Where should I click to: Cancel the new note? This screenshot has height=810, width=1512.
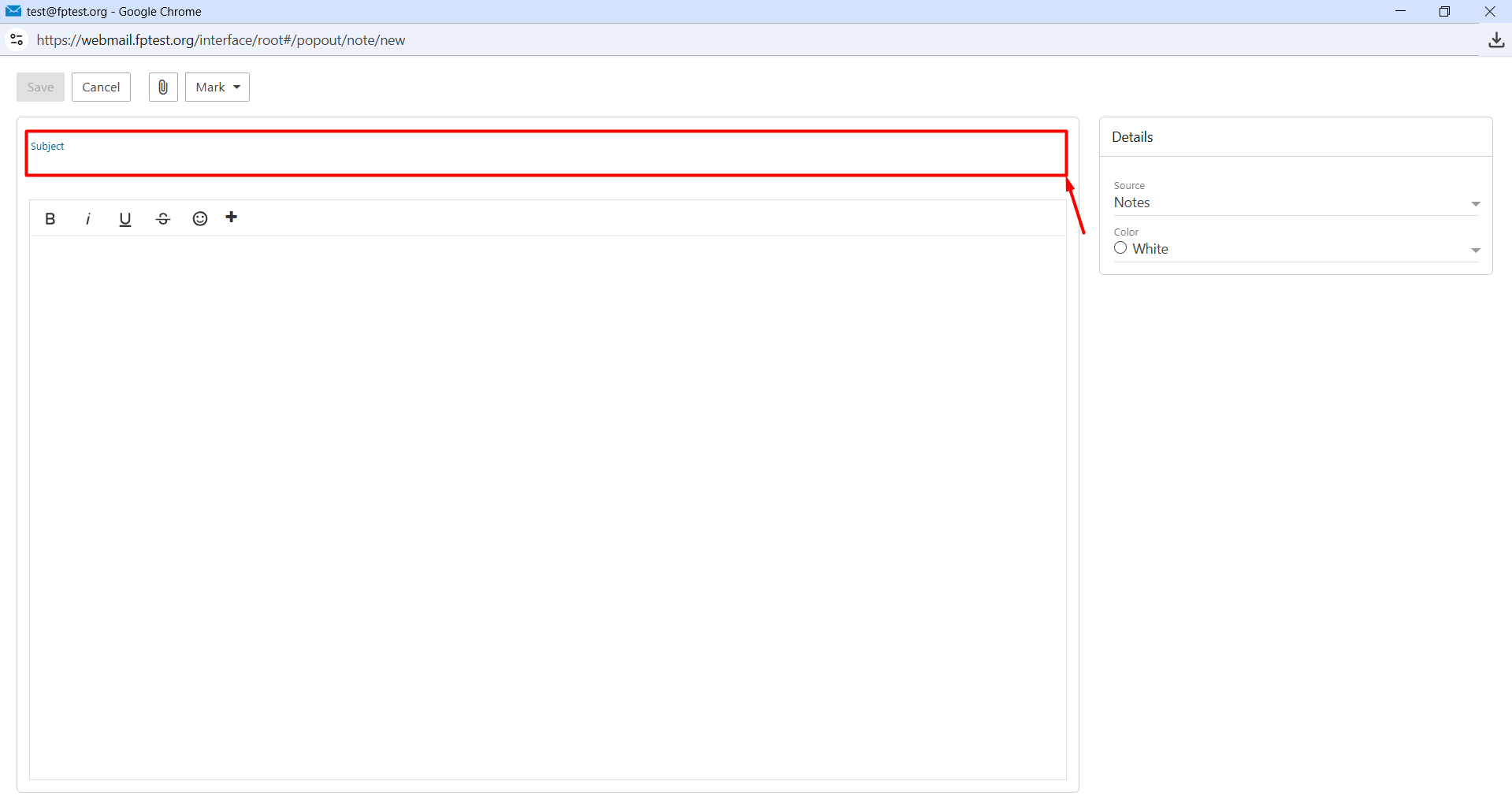tap(101, 87)
